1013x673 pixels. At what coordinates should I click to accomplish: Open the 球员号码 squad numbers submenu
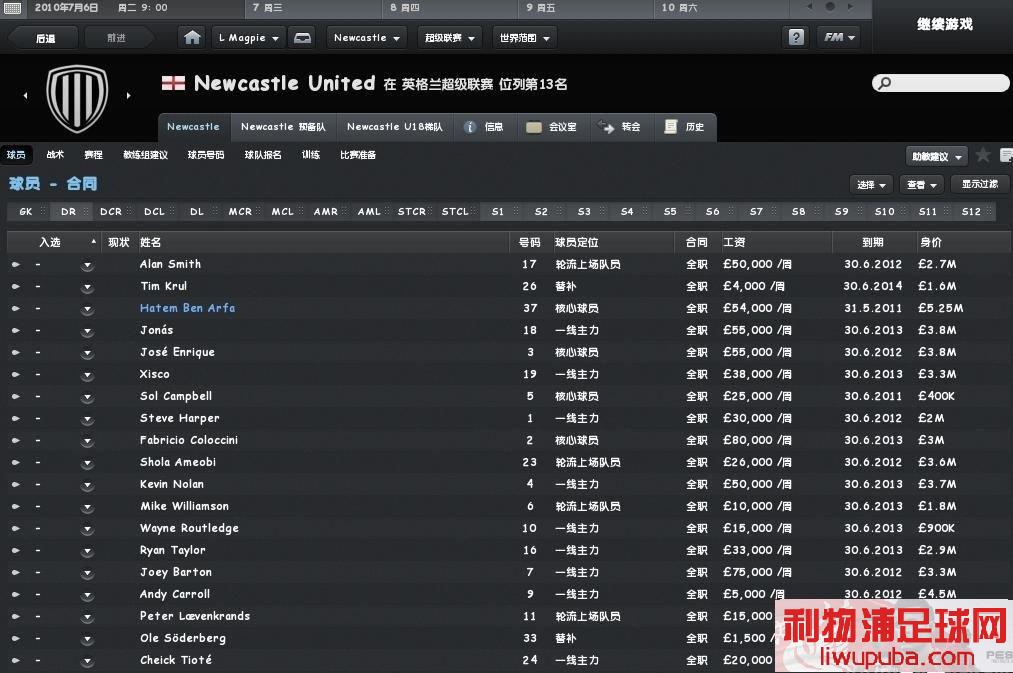point(206,155)
